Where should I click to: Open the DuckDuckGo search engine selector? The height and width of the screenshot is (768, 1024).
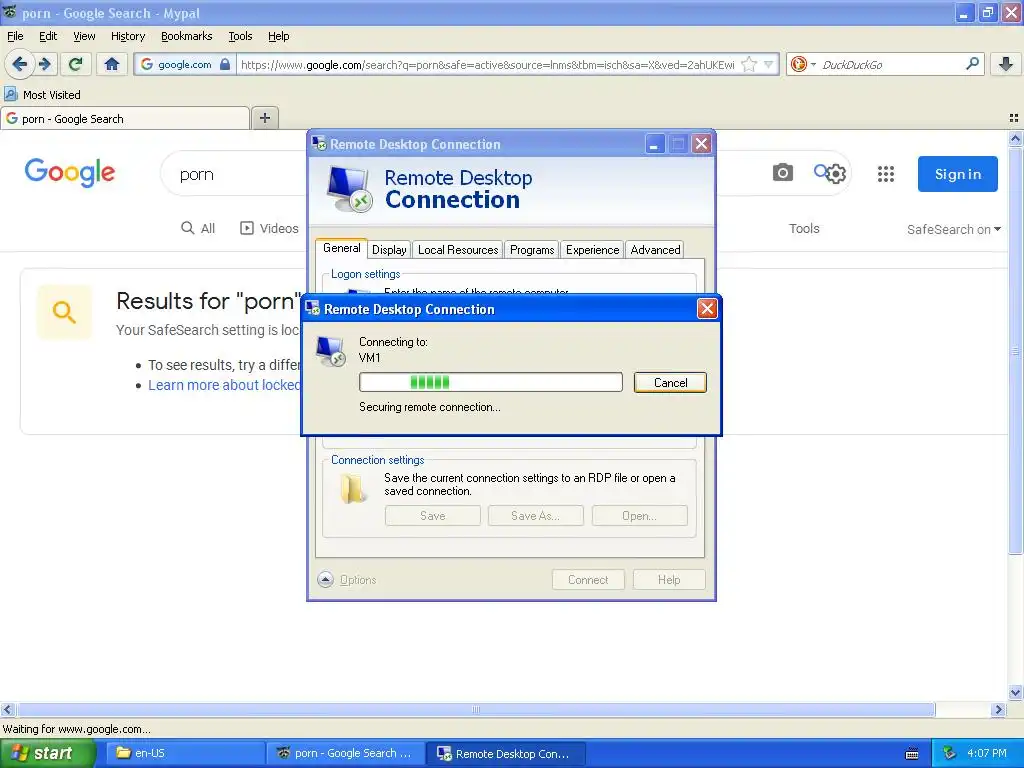click(x=803, y=64)
